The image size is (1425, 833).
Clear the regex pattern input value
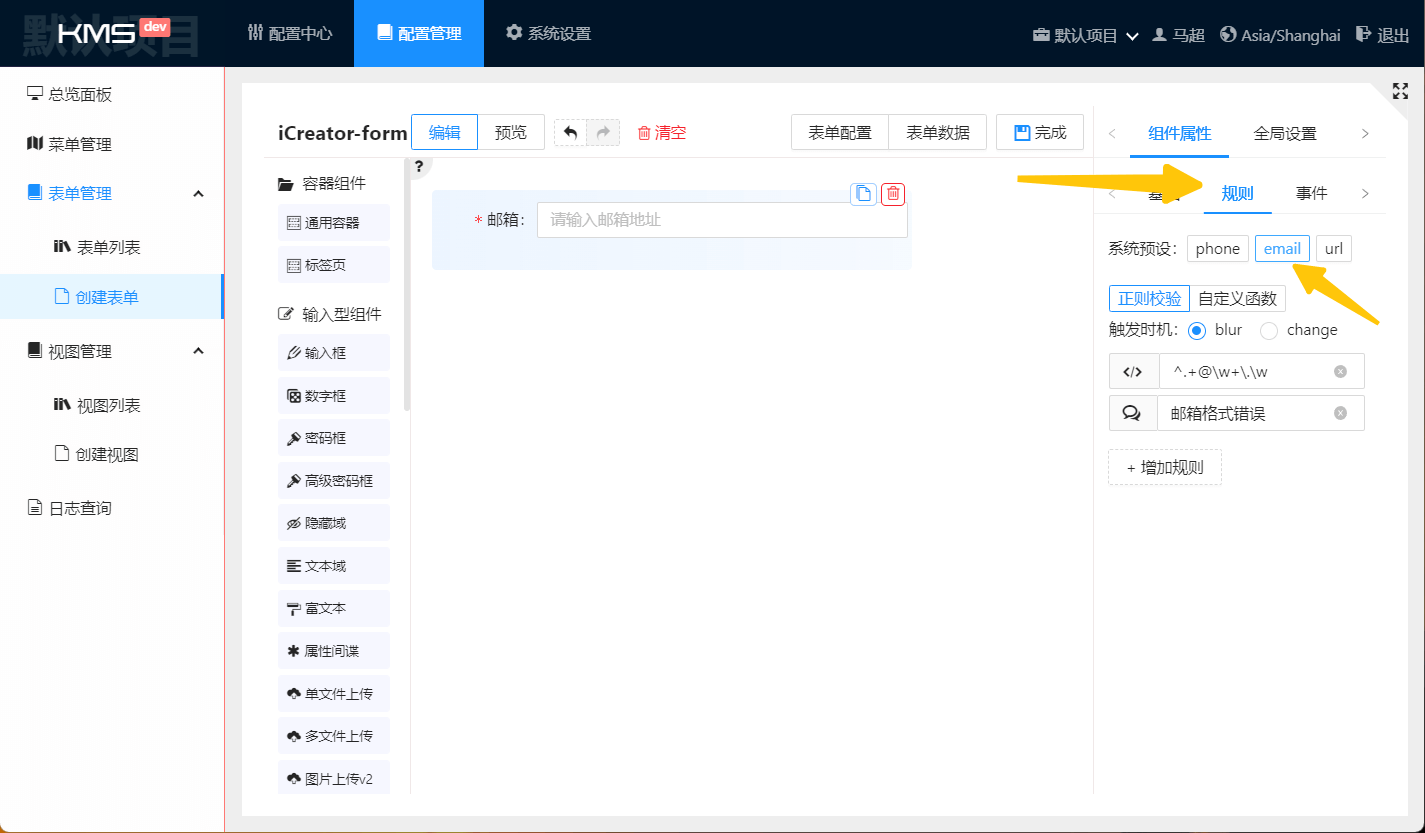1340,372
